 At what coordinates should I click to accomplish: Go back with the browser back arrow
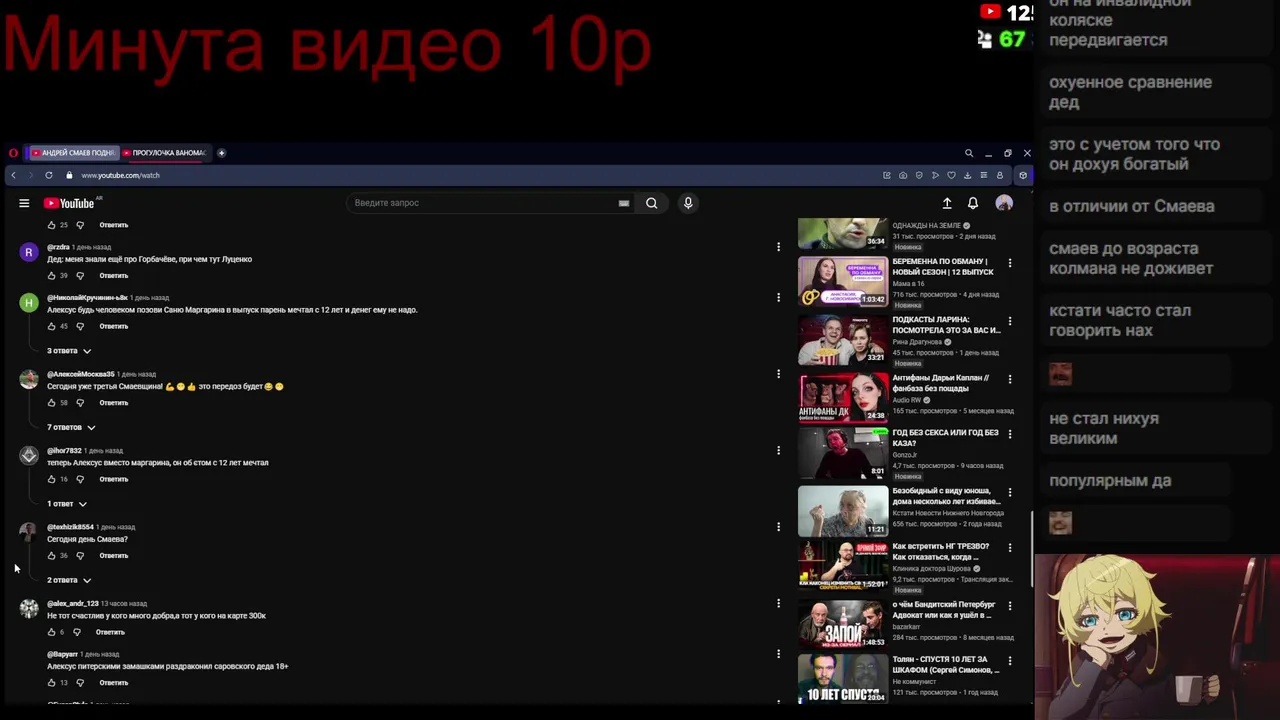click(x=13, y=175)
